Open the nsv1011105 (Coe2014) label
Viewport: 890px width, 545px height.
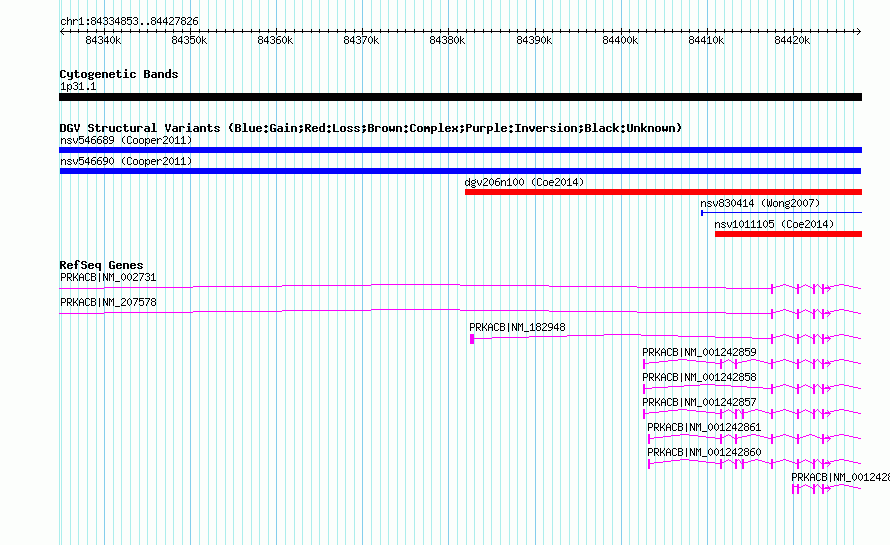click(774, 224)
